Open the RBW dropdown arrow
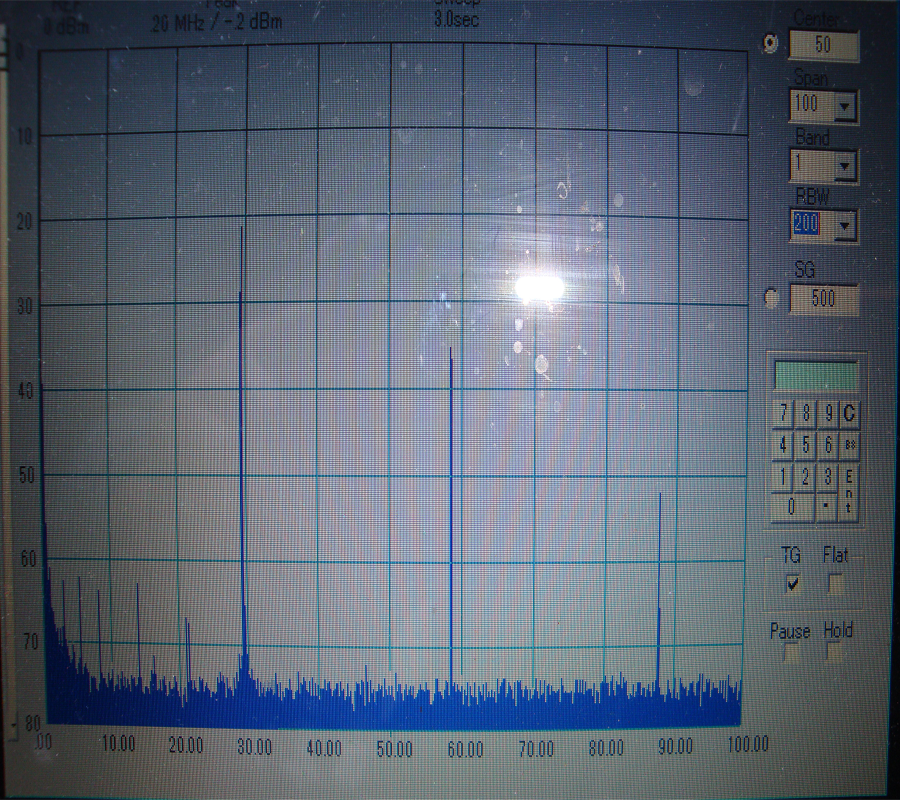Screen dimensions: 900x800 click(x=846, y=227)
